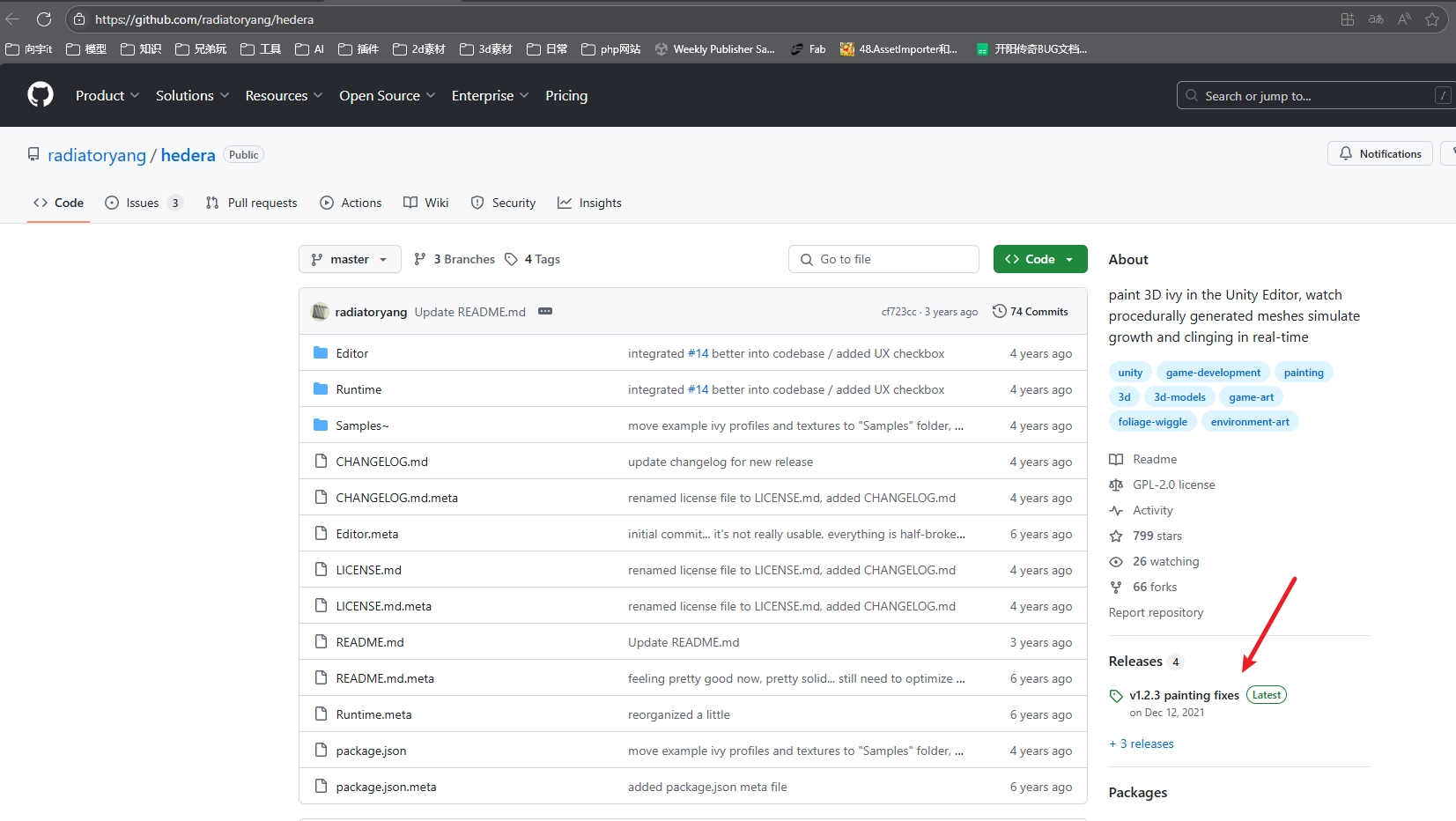Open the GPL-2.0 license link
Screen dimensions: 1456x821
click(x=1162, y=484)
